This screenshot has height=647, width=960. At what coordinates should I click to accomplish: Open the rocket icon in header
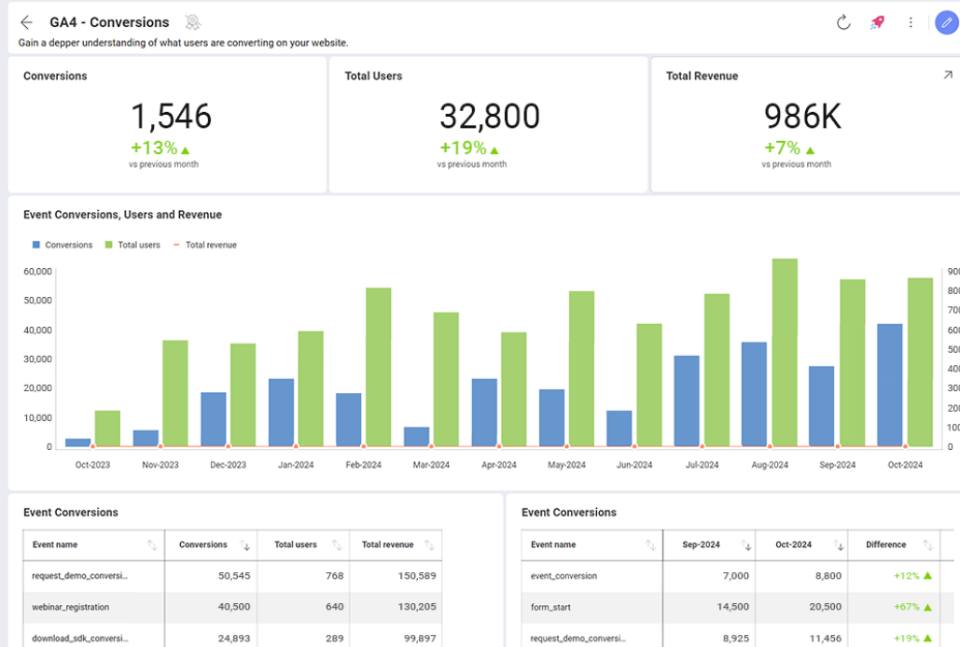[877, 23]
